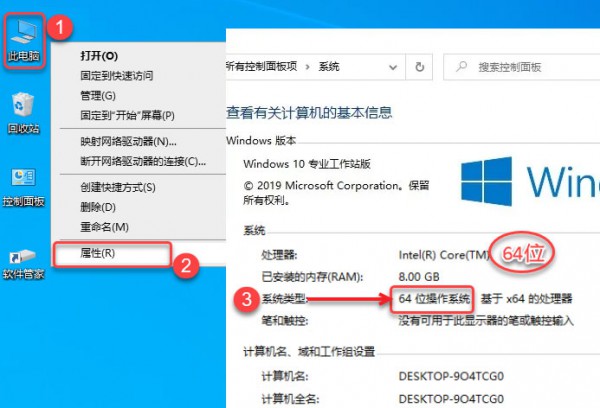Open the 回收站 recycle bin icon

coord(23,113)
